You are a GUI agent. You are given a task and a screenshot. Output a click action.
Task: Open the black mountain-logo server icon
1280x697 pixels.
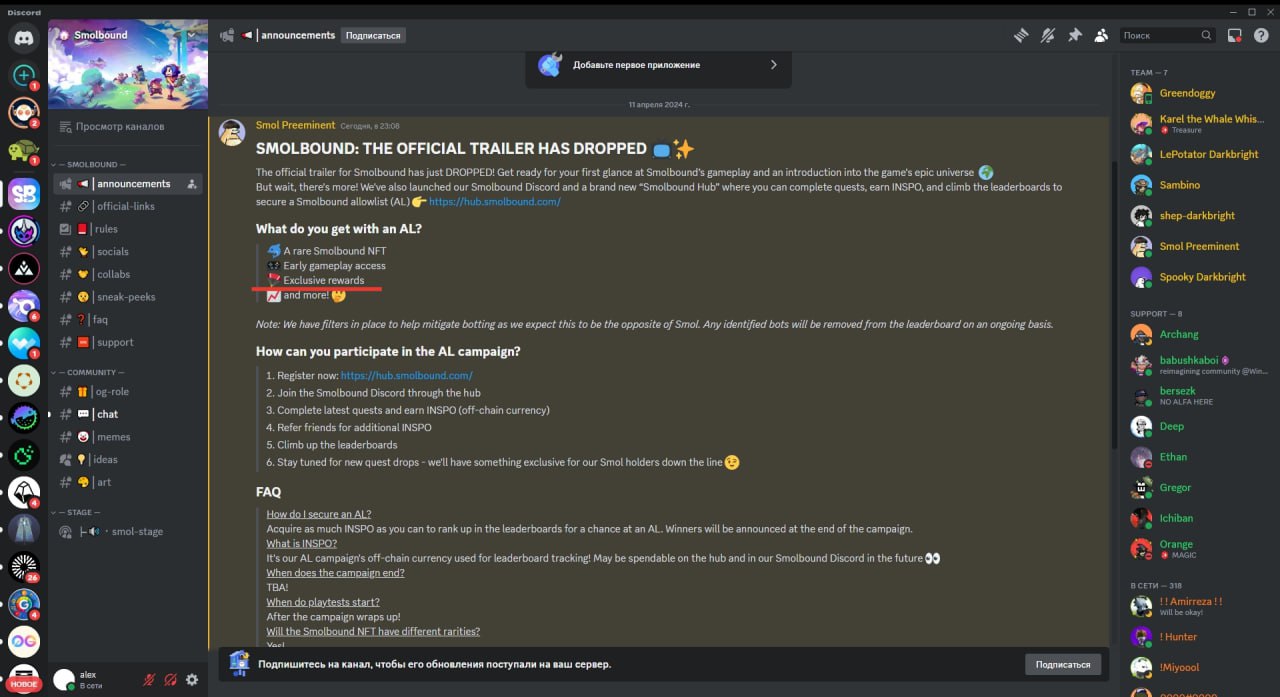click(x=24, y=268)
